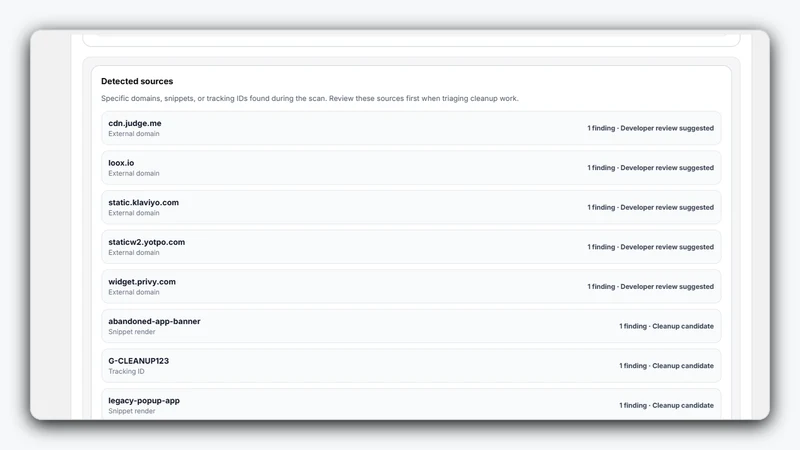The width and height of the screenshot is (800, 450).
Task: Click 'Snippet render' label under abandoned-app-banner
Action: click(x=132, y=332)
